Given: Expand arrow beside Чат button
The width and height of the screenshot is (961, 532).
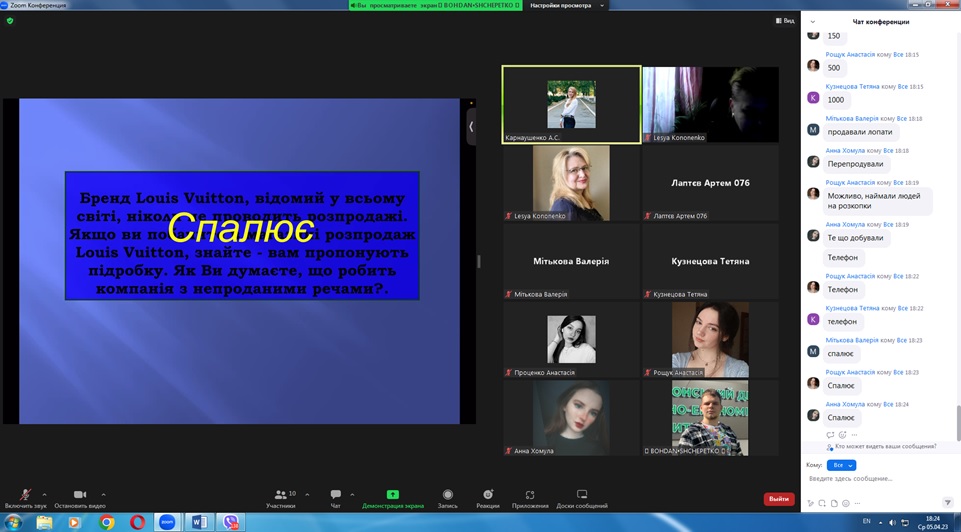Looking at the screenshot, I should 352,494.
